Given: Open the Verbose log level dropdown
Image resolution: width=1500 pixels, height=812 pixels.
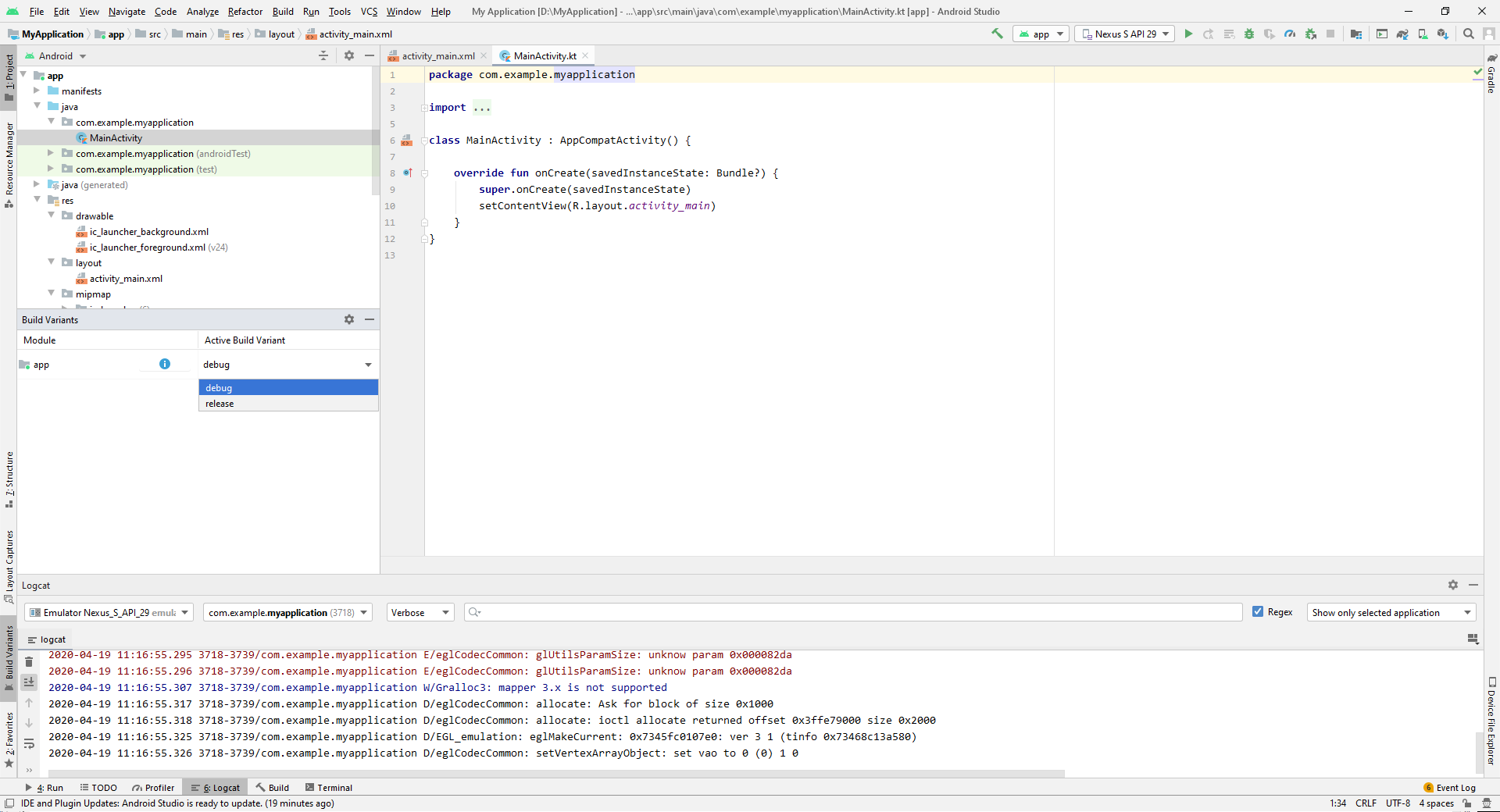Looking at the screenshot, I should (420, 613).
